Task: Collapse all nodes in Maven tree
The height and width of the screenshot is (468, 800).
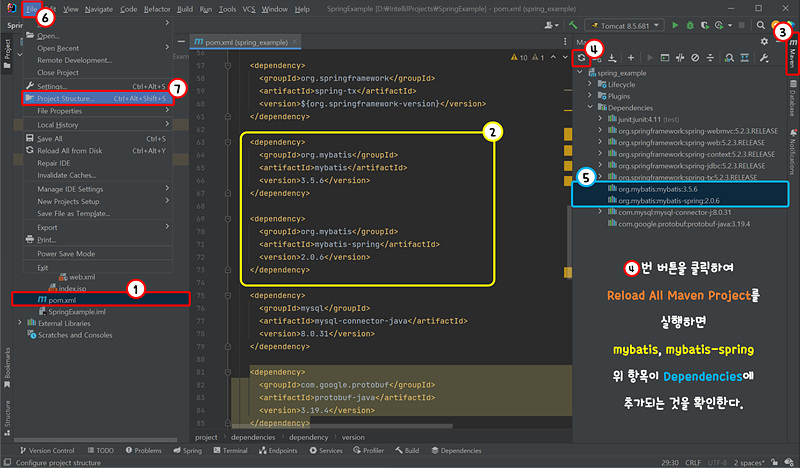Action: (710, 58)
